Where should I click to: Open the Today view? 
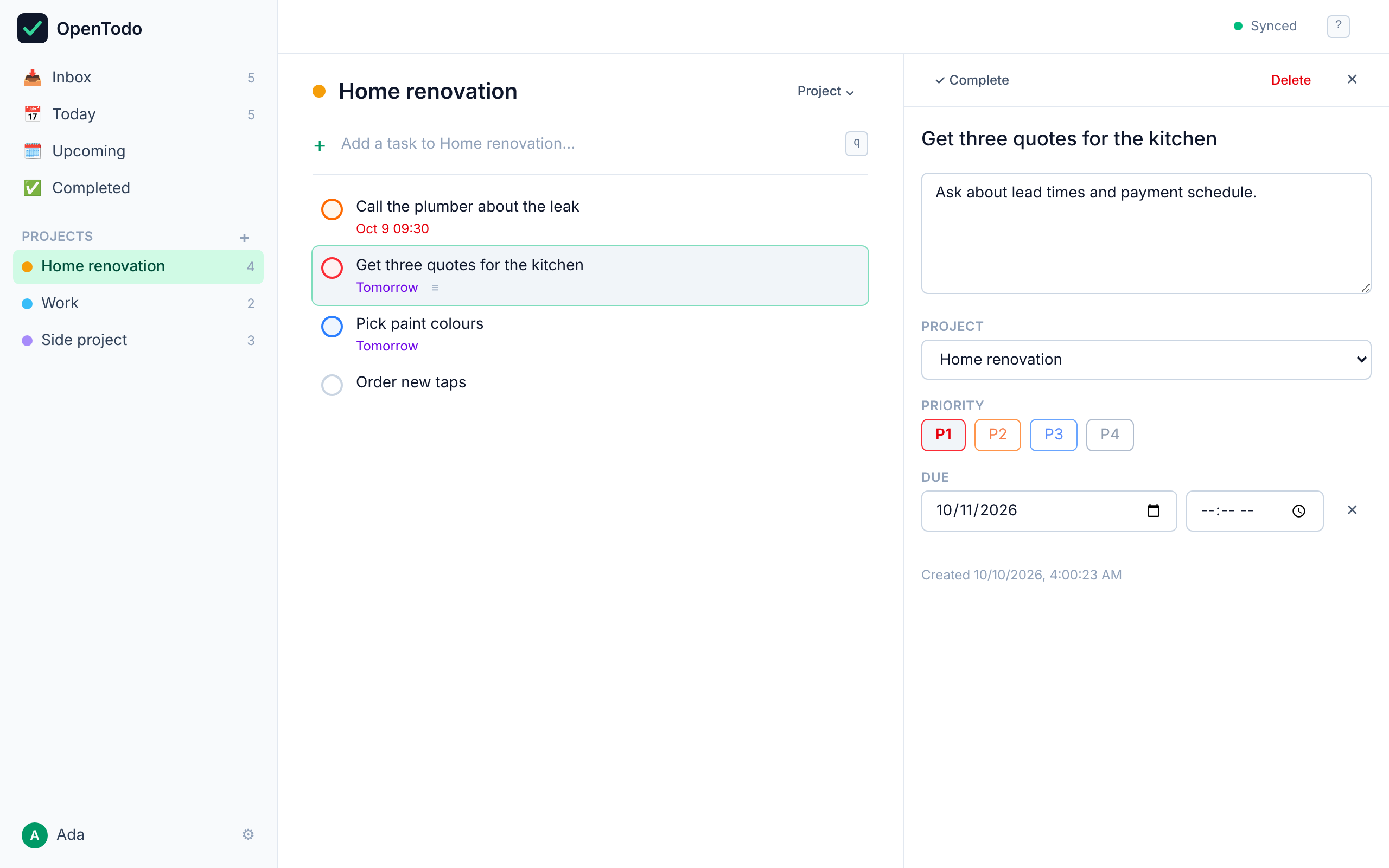138,114
